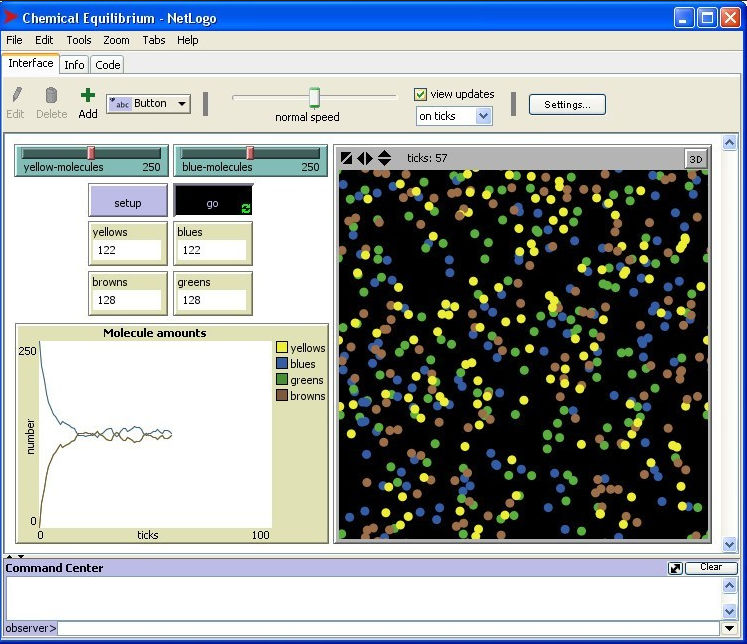Click the Command Center resize triangles

(x=15, y=556)
